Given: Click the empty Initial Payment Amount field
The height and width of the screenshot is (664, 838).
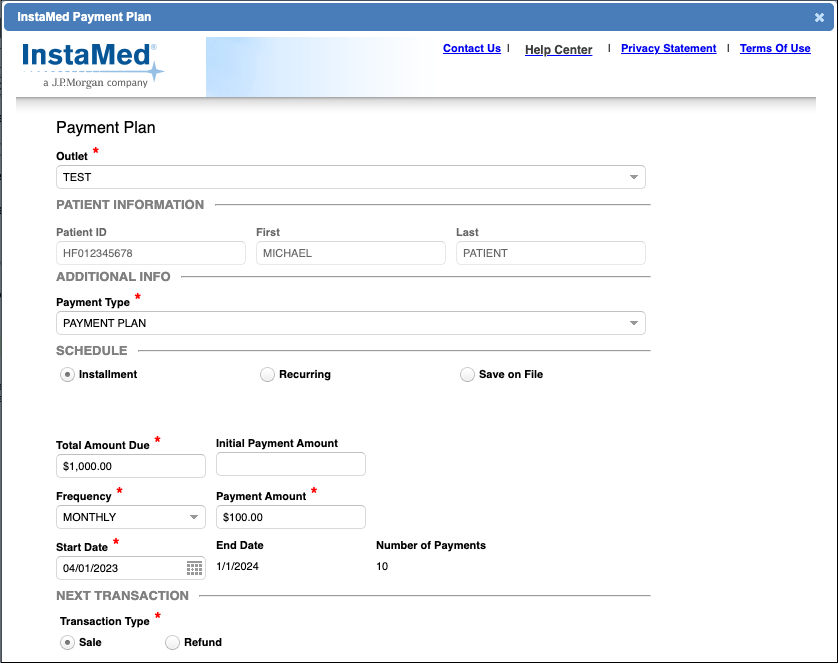Looking at the screenshot, I should point(291,464).
